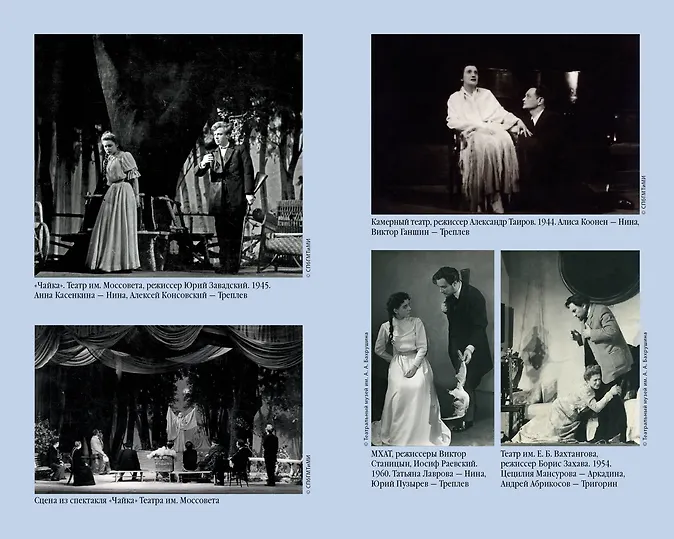
Task: Select the caption 'Сцена из спектакля «Чайка»'
Action: pyautogui.click(x=126, y=501)
